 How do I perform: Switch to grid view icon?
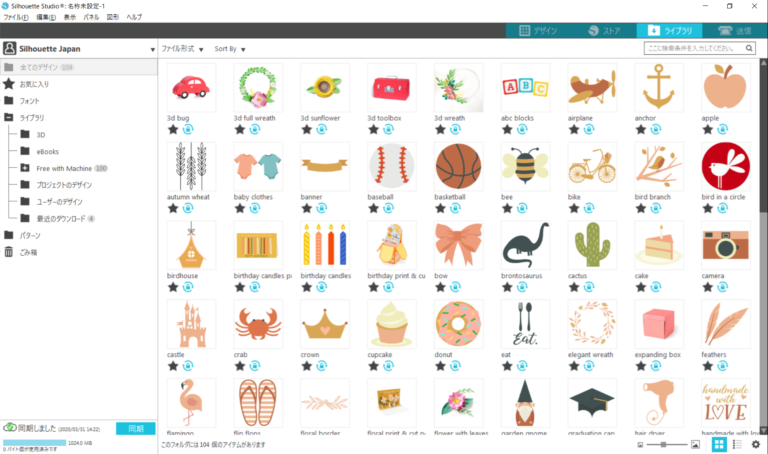coord(719,444)
